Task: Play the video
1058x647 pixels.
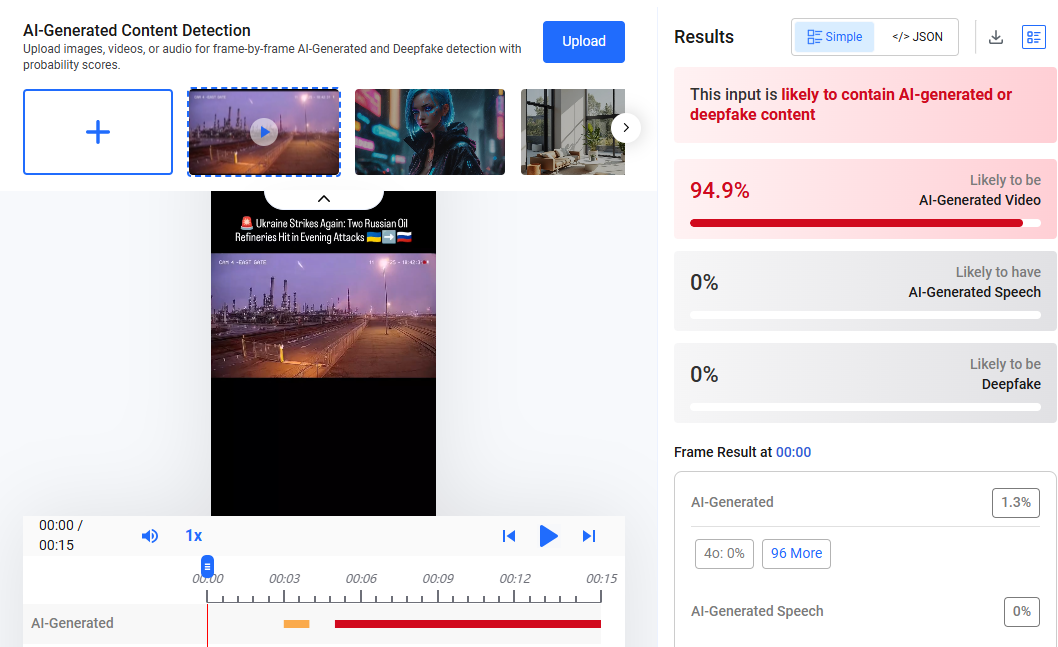Action: pyautogui.click(x=549, y=536)
